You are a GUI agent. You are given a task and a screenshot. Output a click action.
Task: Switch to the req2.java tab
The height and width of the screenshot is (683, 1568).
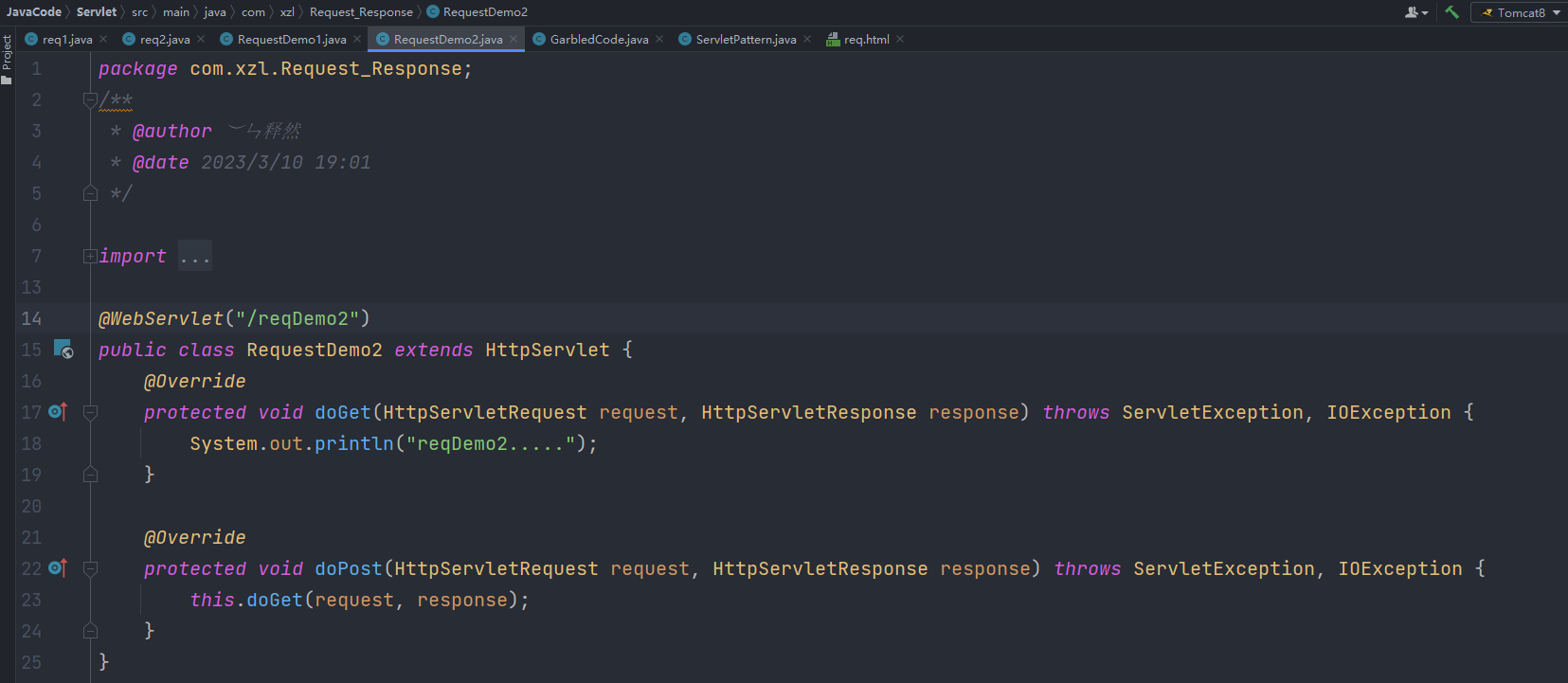(x=164, y=39)
